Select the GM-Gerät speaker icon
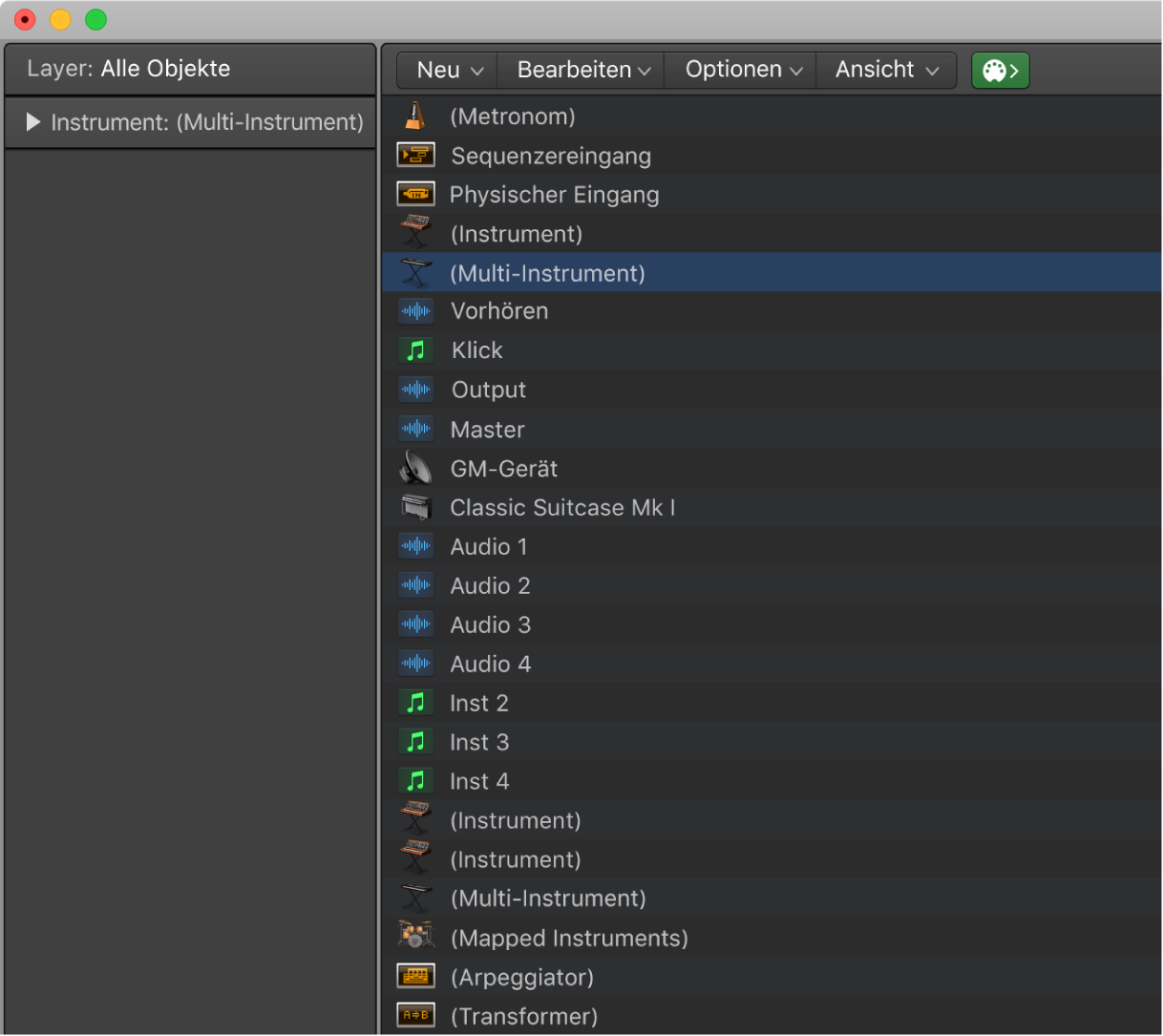 [x=415, y=469]
